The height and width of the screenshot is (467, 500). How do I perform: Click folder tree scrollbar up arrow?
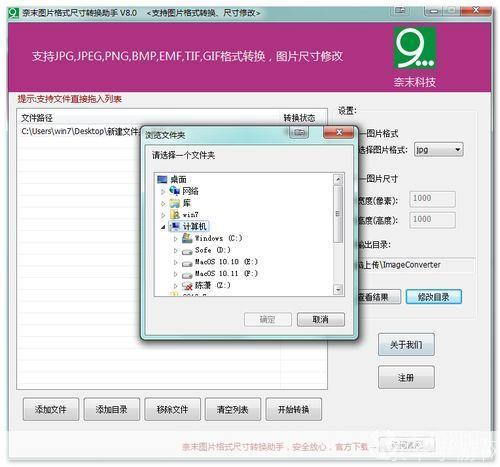tap(338, 179)
